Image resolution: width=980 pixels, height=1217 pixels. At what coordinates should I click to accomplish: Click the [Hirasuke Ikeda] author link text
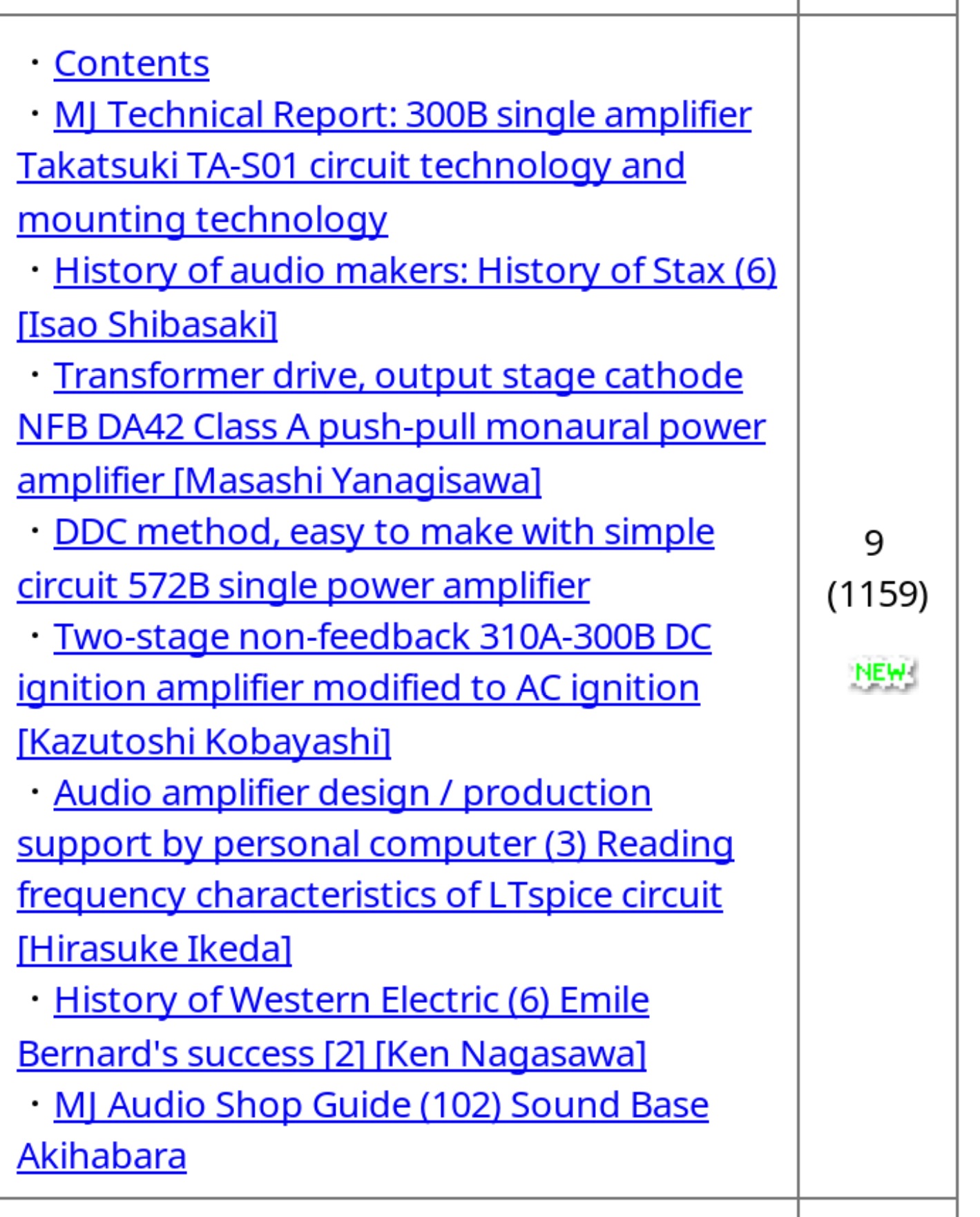point(155,949)
